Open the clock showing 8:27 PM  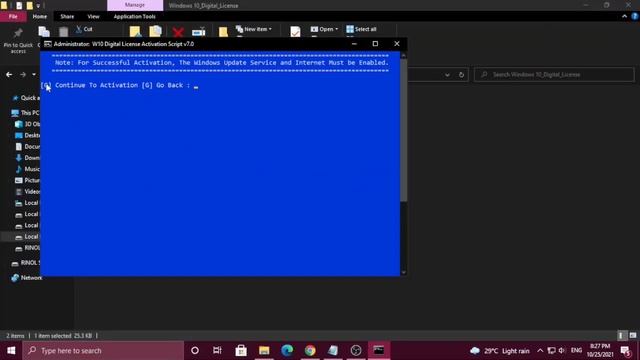(x=600, y=351)
